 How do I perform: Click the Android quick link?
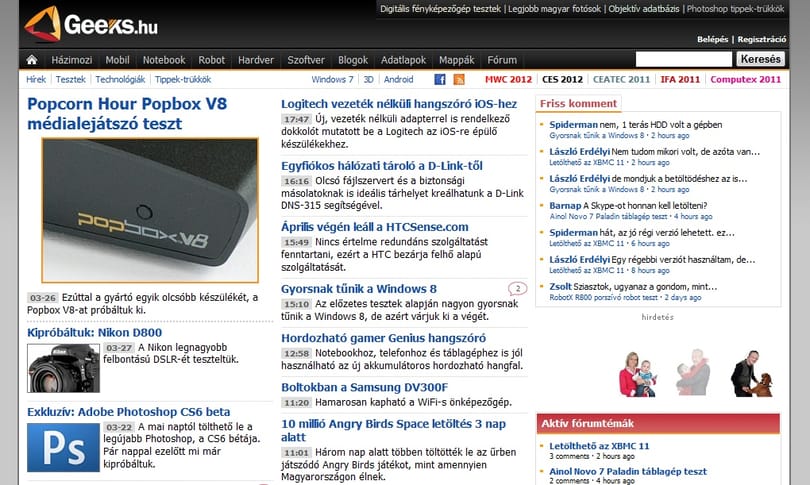point(398,79)
